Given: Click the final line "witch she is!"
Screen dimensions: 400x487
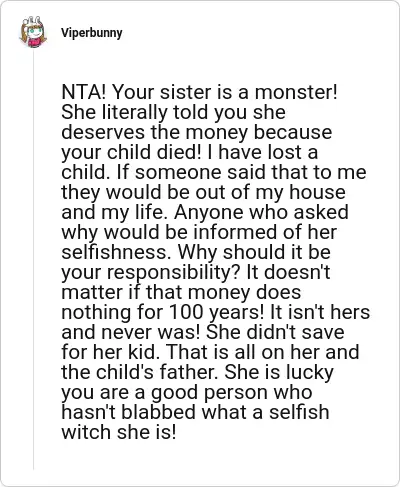Looking at the screenshot, I should pos(118,432).
